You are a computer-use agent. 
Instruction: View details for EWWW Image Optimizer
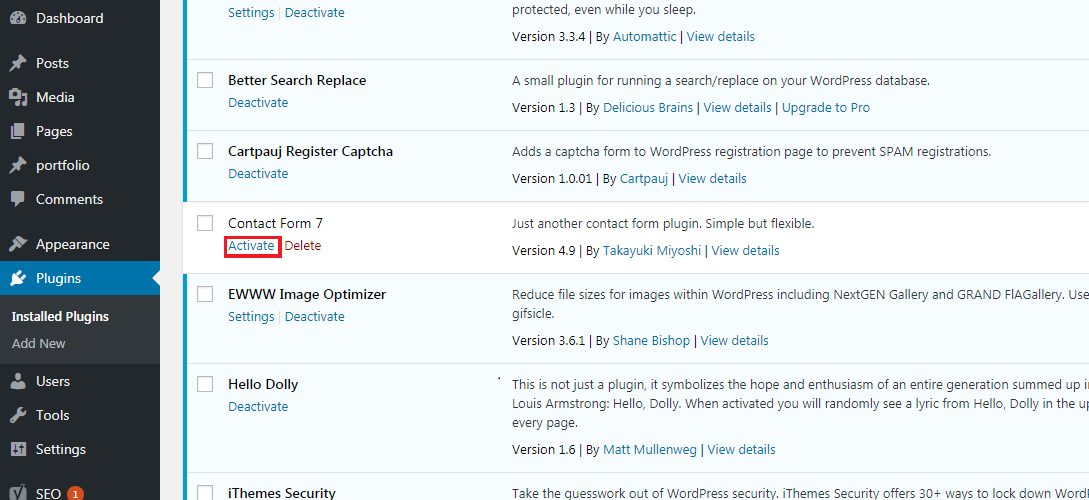coord(735,341)
